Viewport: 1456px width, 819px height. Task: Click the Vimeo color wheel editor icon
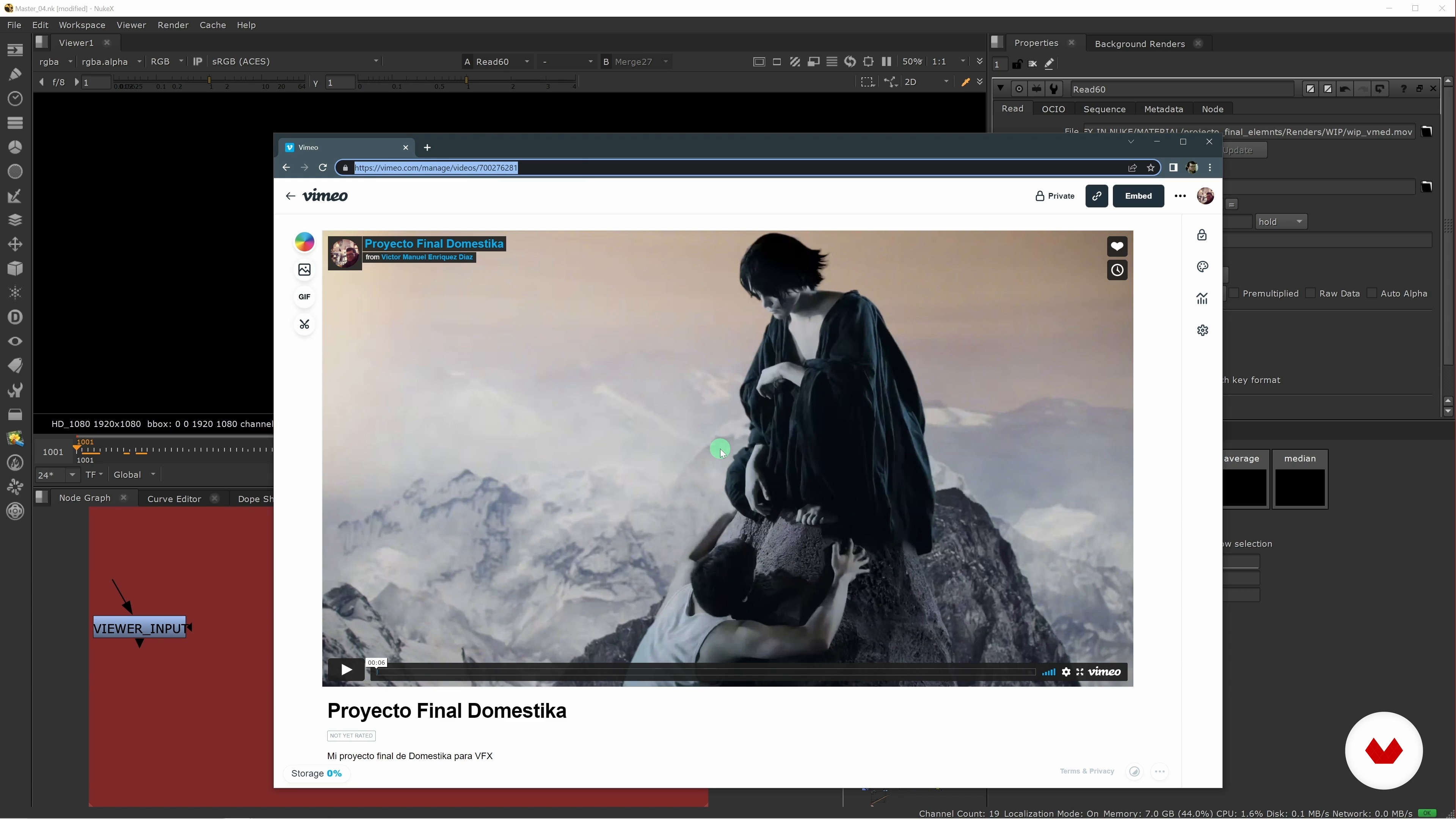tap(304, 242)
